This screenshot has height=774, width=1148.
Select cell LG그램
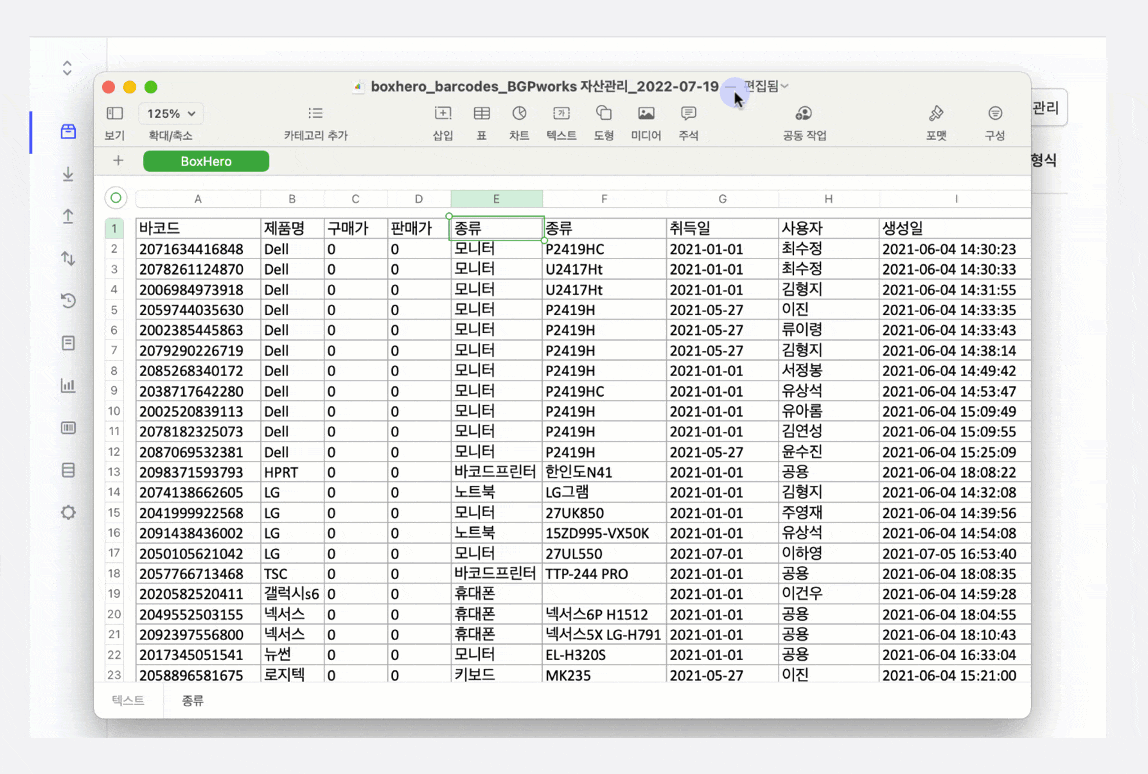tap(604, 493)
